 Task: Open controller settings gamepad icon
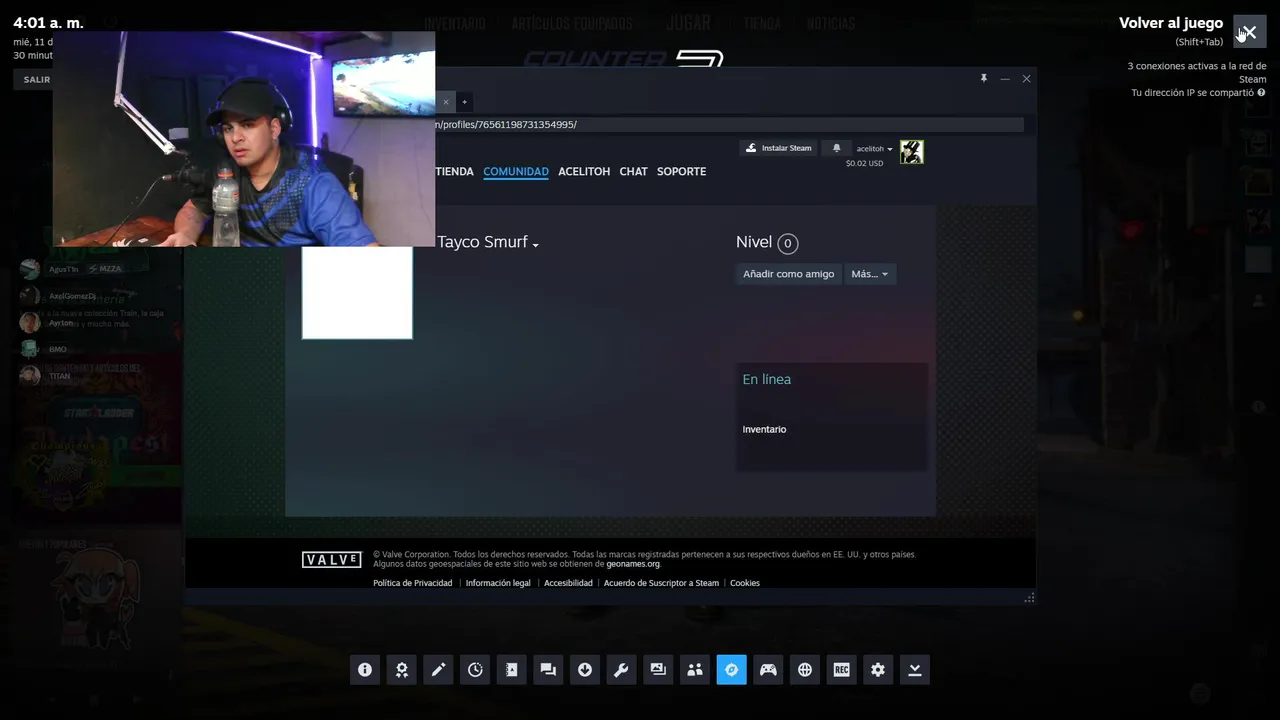[768, 670]
